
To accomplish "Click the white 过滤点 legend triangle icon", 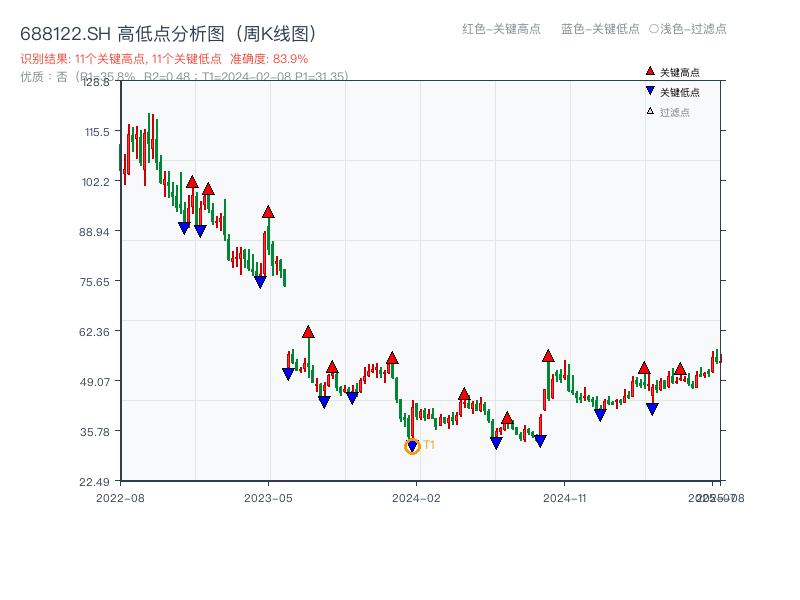I will pyautogui.click(x=650, y=111).
